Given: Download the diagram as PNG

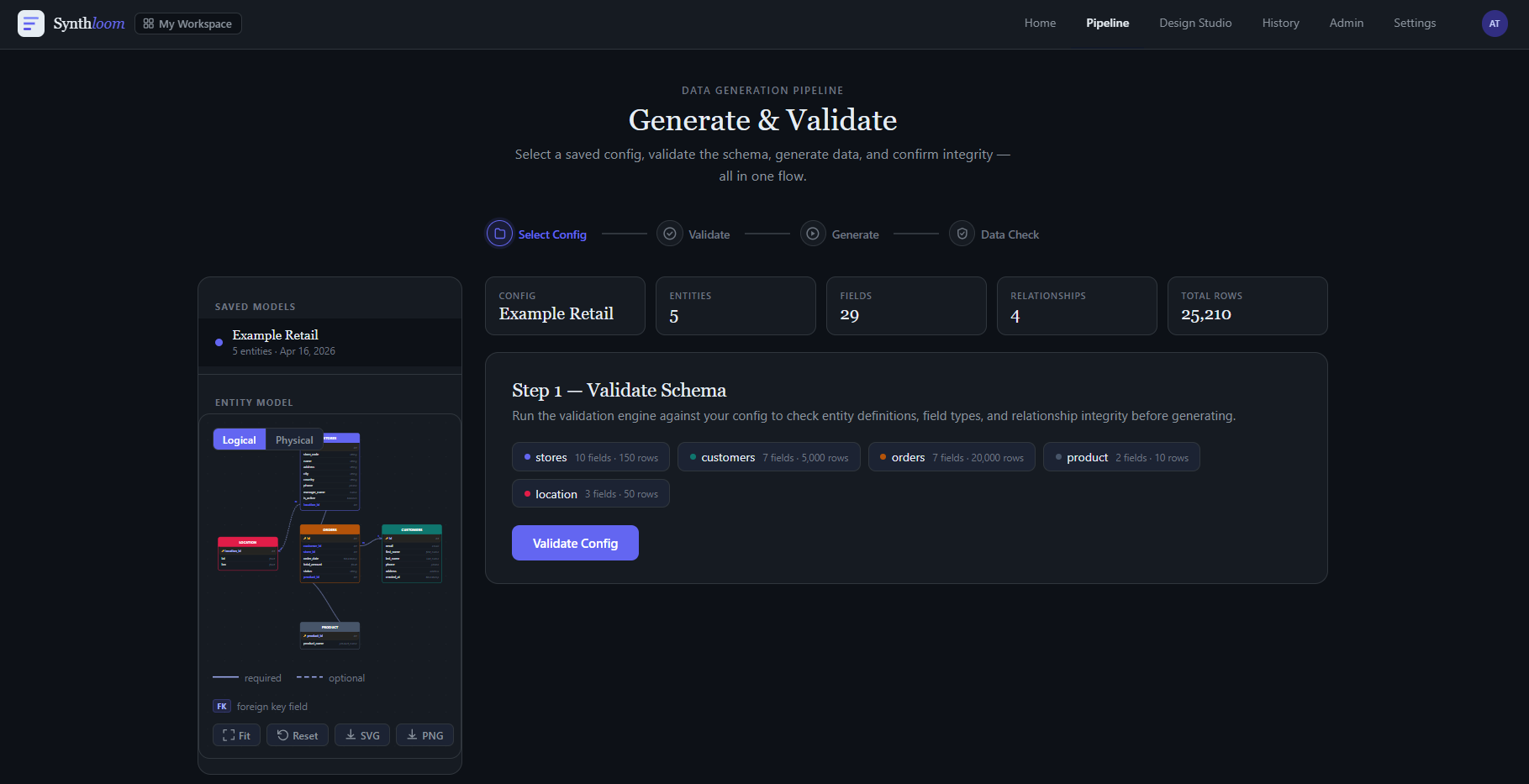Looking at the screenshot, I should click(425, 735).
